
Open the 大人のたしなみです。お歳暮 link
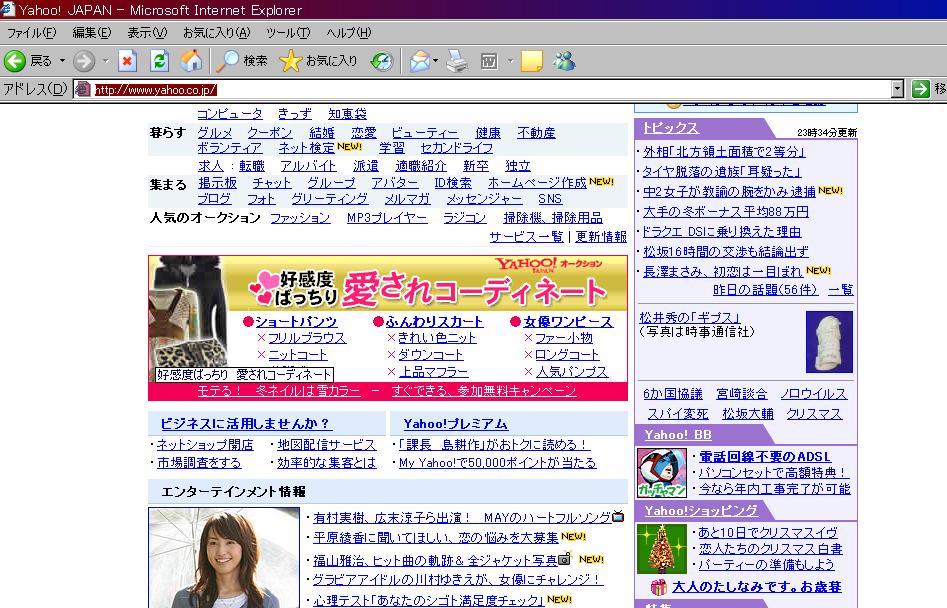757,587
